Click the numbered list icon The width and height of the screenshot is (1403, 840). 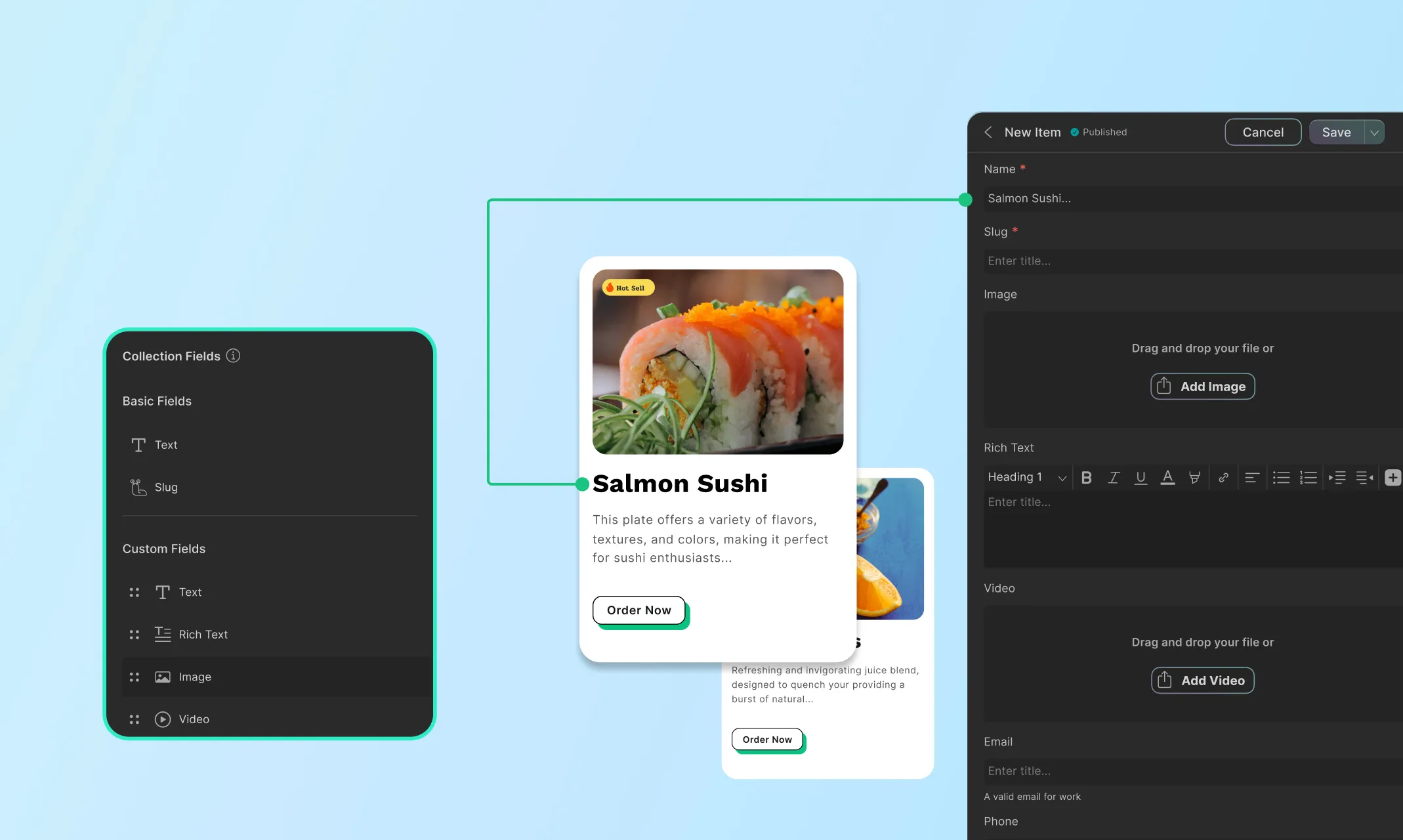click(1308, 478)
